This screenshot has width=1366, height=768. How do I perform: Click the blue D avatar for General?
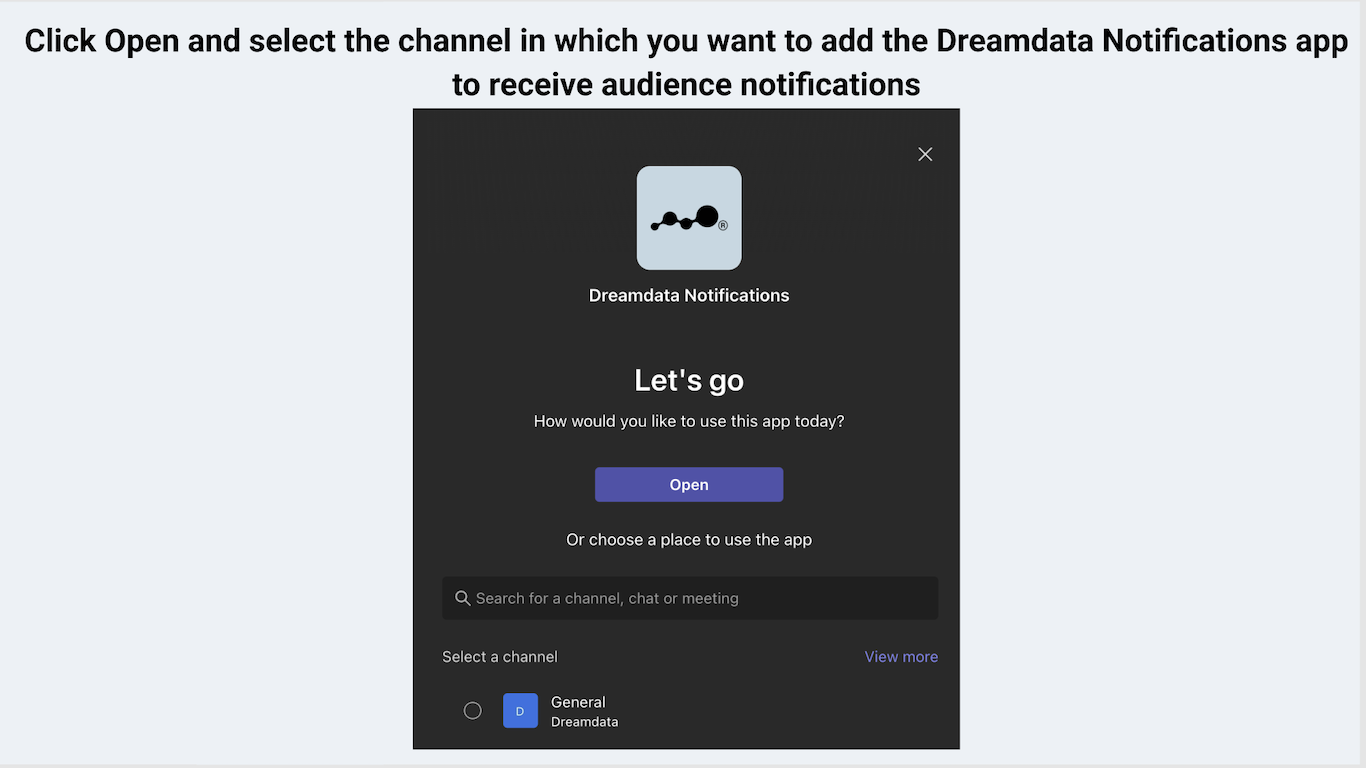tap(520, 711)
